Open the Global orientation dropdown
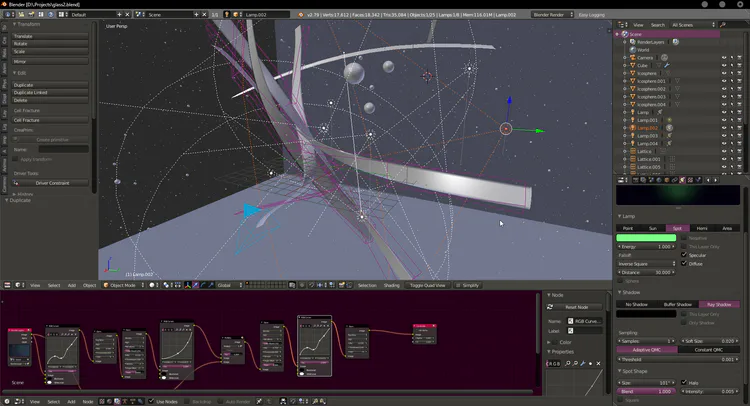Image resolution: width=750 pixels, height=406 pixels. tap(230, 285)
